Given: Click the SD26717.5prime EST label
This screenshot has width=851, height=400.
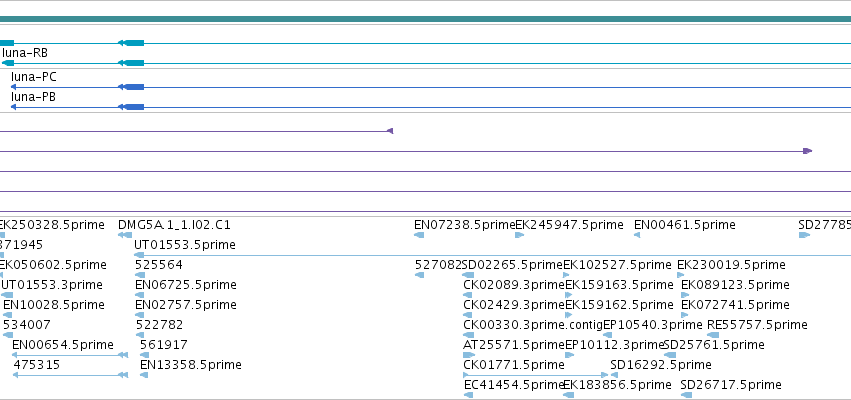Looking at the screenshot, I should point(731,385).
